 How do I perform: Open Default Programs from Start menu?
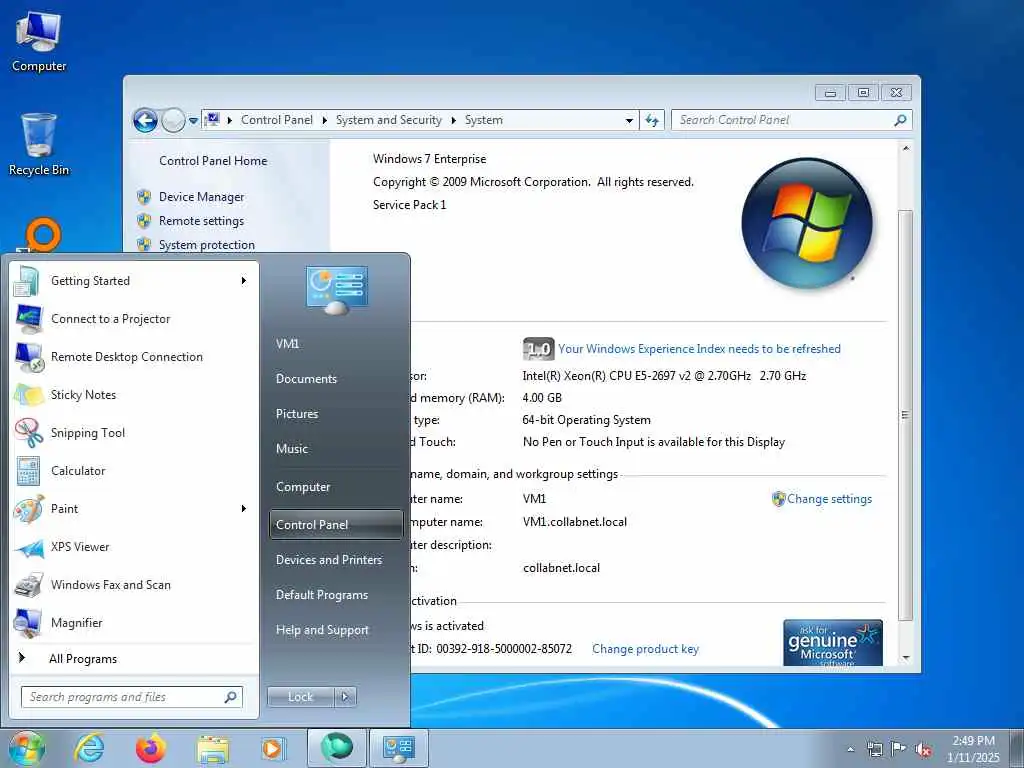322,596
